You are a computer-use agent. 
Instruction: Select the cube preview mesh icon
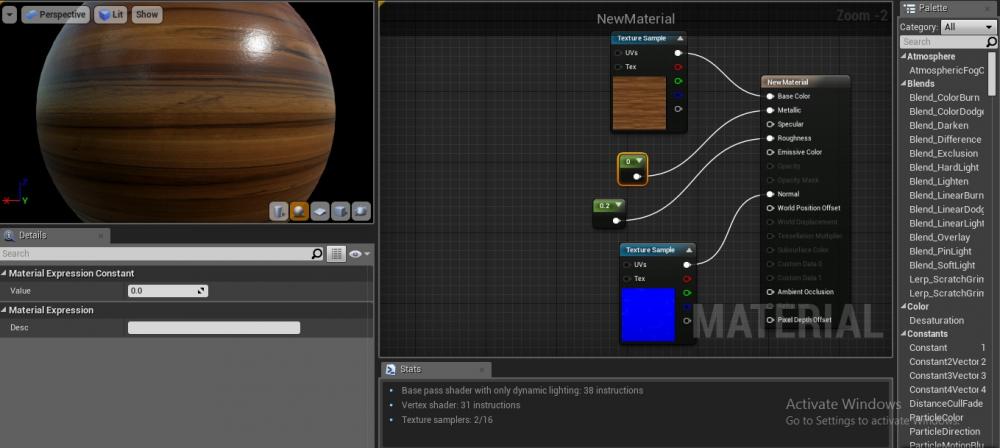pos(341,211)
